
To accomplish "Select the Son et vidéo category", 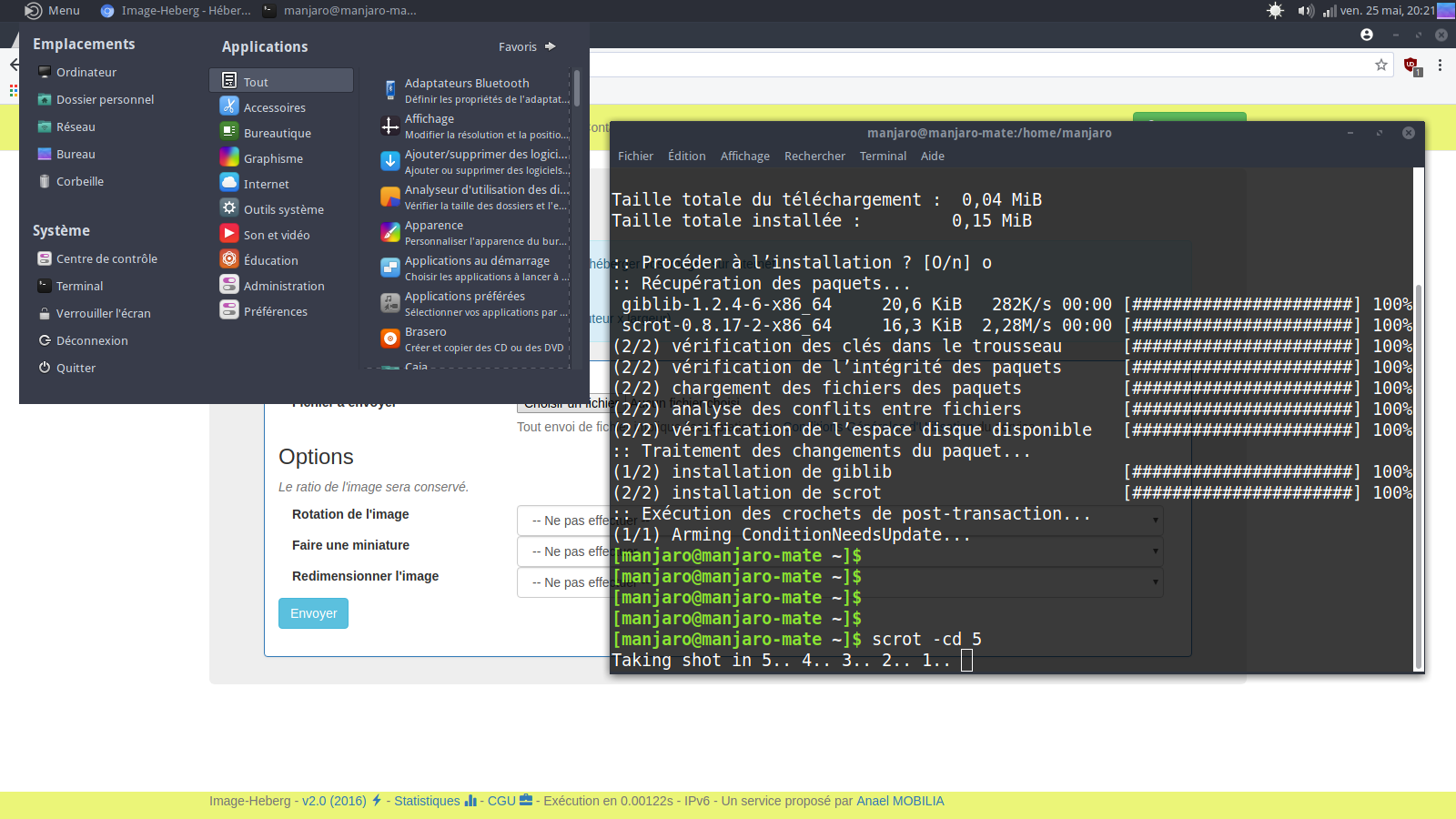I will point(276,235).
